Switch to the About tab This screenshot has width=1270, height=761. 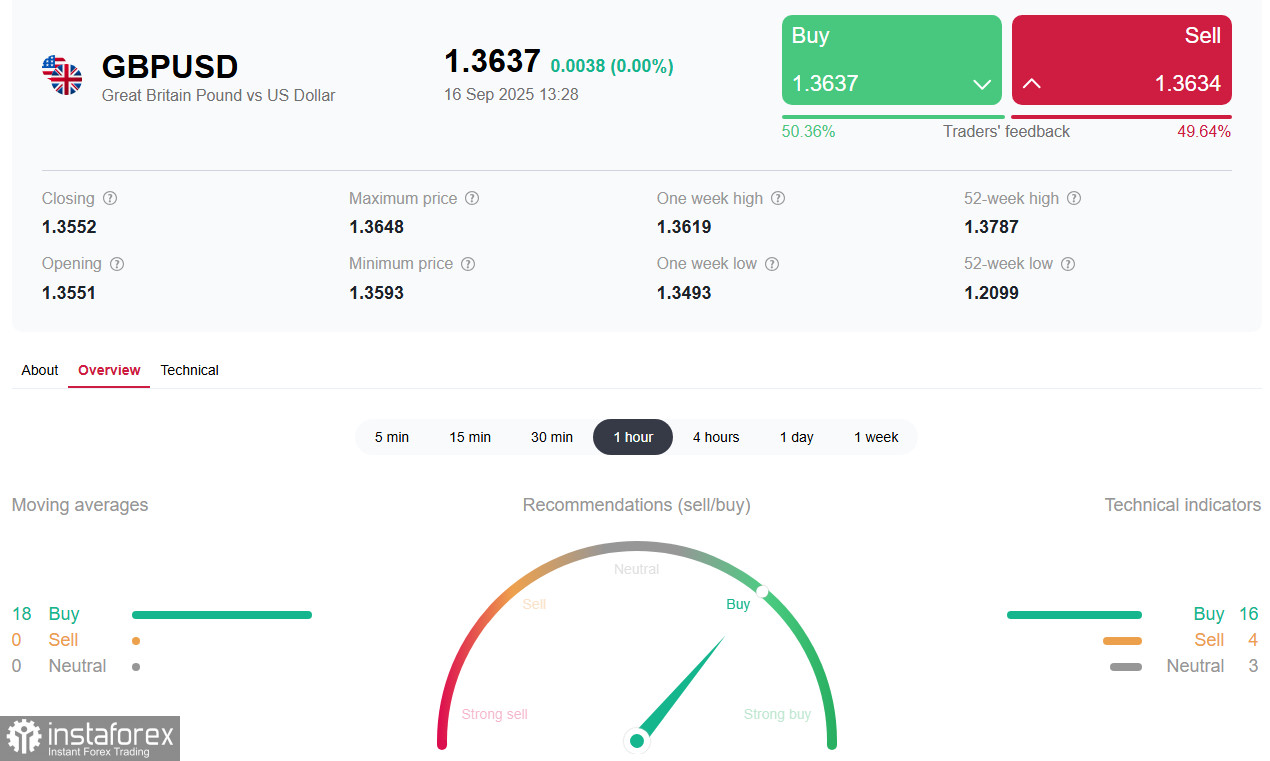pos(40,370)
